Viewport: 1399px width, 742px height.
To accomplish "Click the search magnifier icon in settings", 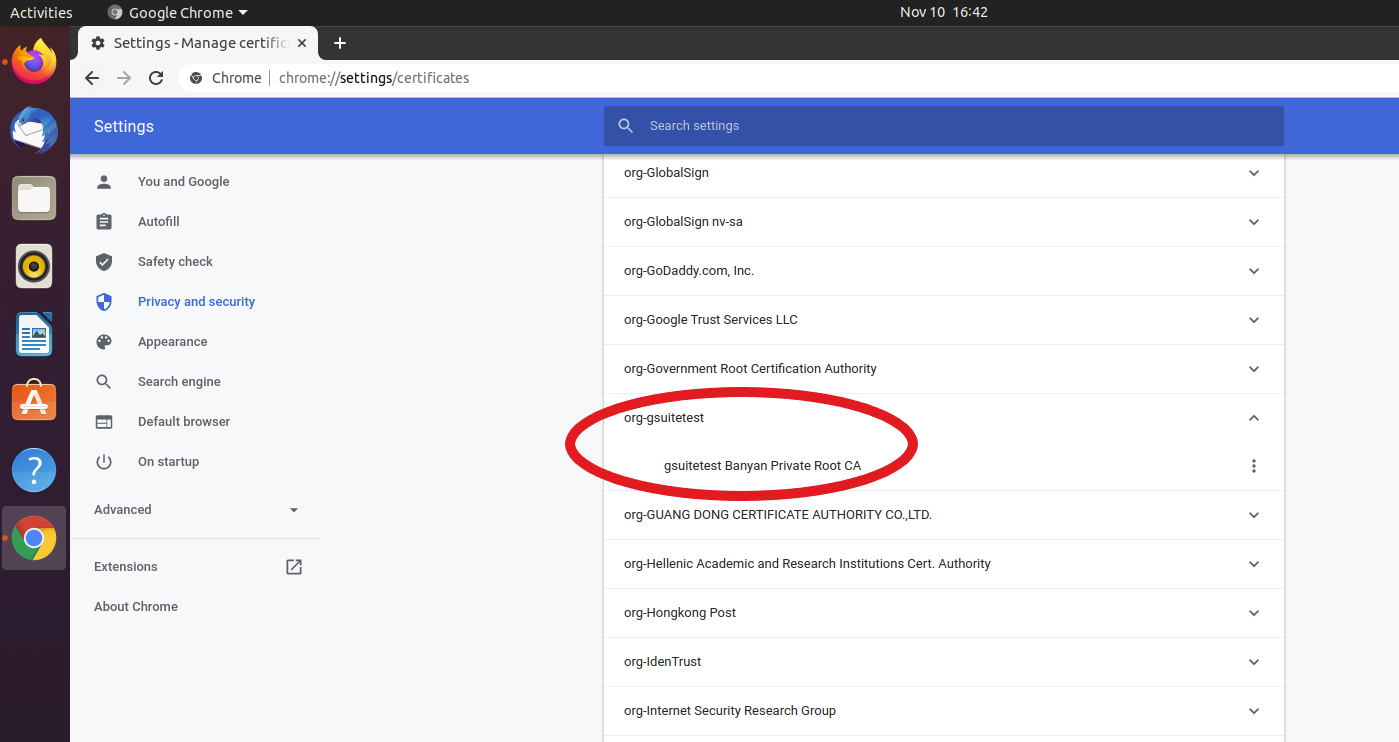I will tap(626, 126).
